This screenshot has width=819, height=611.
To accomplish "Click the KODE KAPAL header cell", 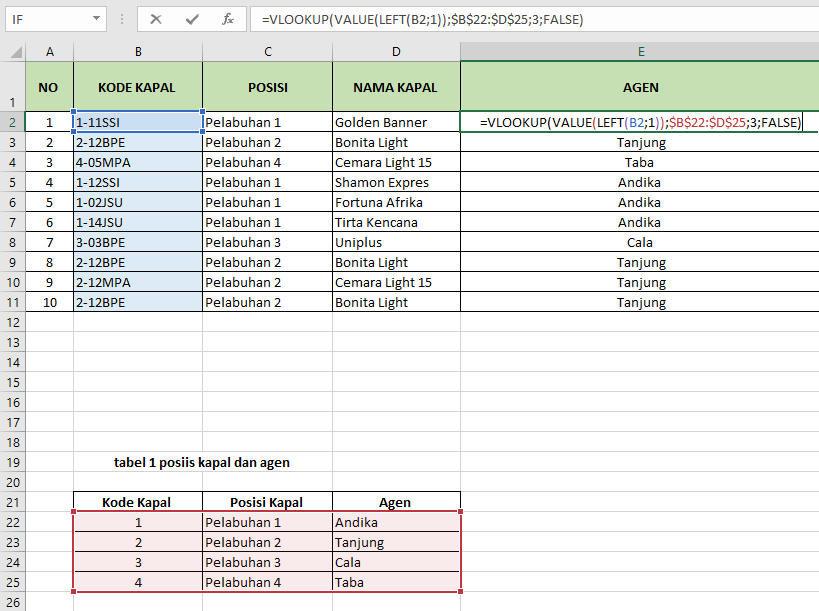I will (138, 87).
